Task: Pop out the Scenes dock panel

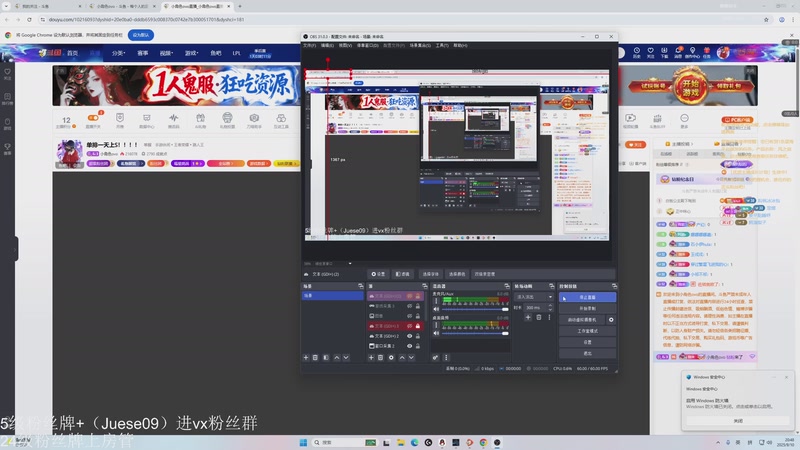Action: (361, 286)
